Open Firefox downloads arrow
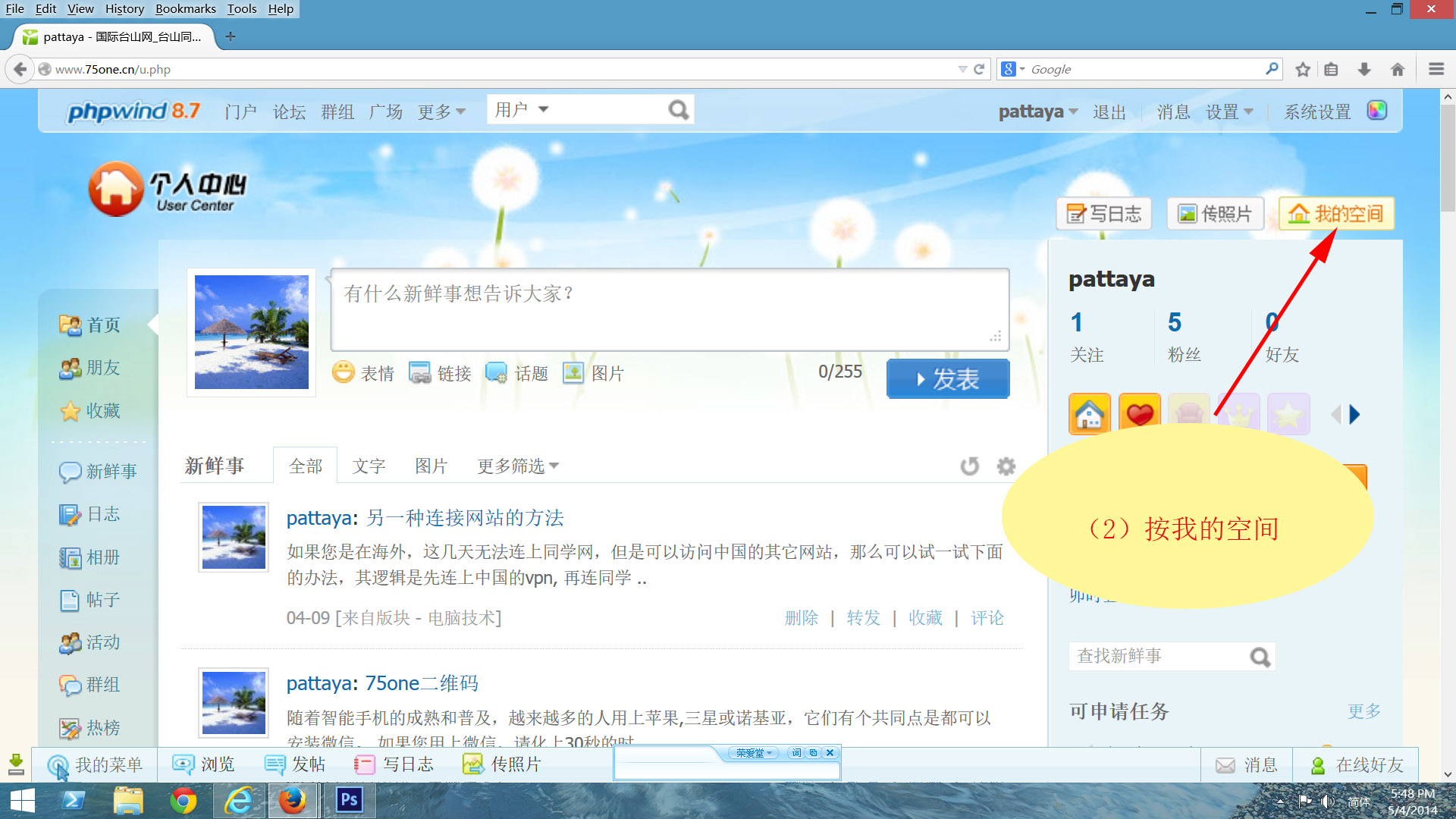Viewport: 1456px width, 819px height. point(1364,69)
